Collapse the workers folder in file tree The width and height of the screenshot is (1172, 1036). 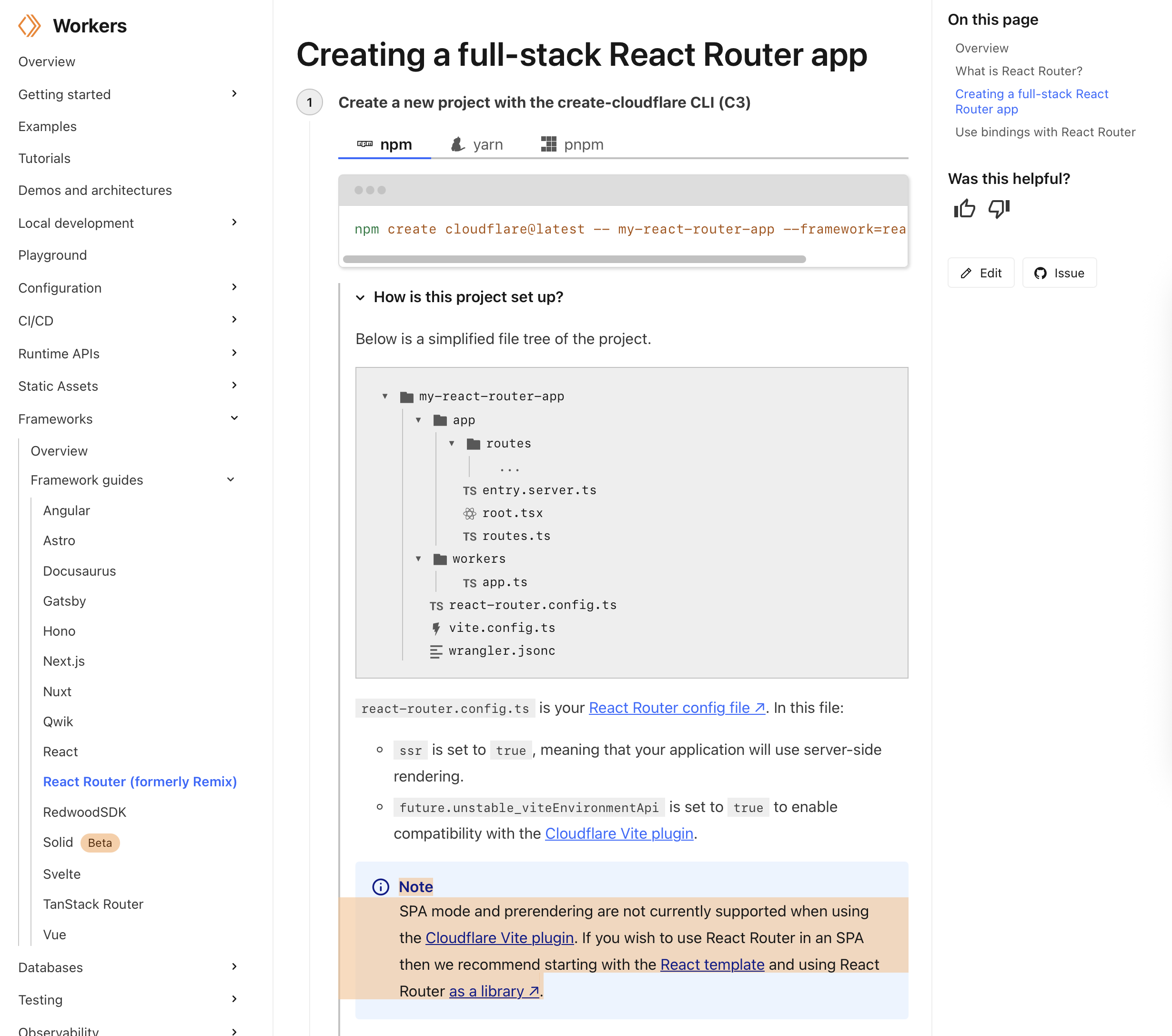click(419, 559)
